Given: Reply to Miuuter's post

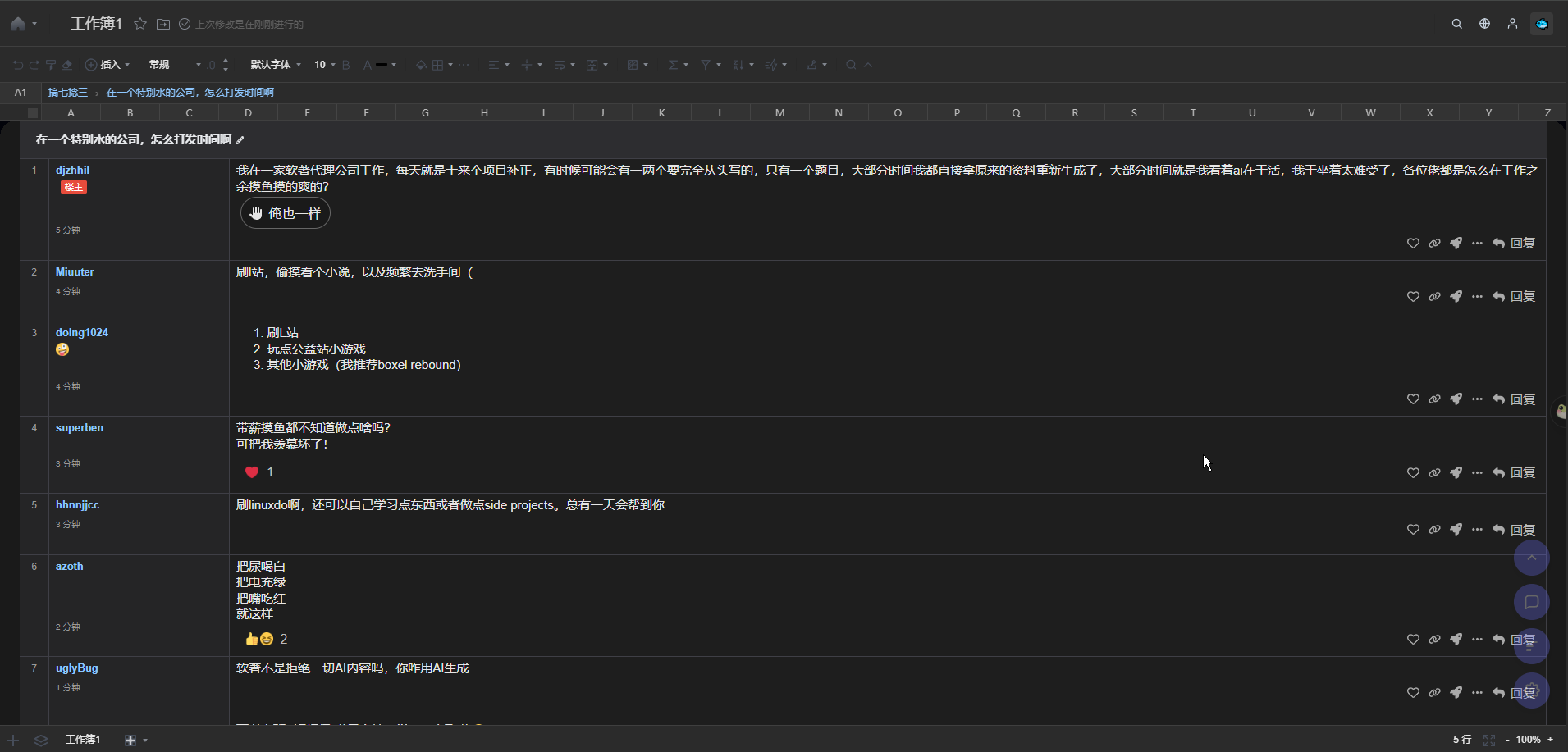Looking at the screenshot, I should tap(1514, 297).
